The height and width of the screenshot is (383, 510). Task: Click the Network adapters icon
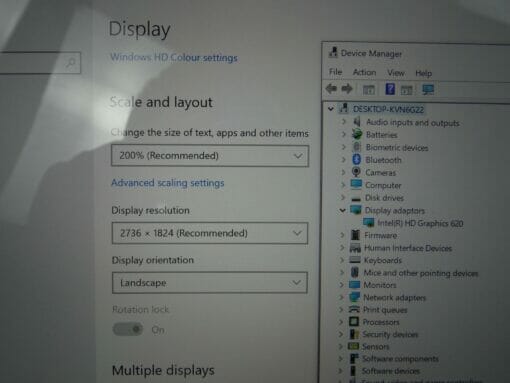pos(354,297)
